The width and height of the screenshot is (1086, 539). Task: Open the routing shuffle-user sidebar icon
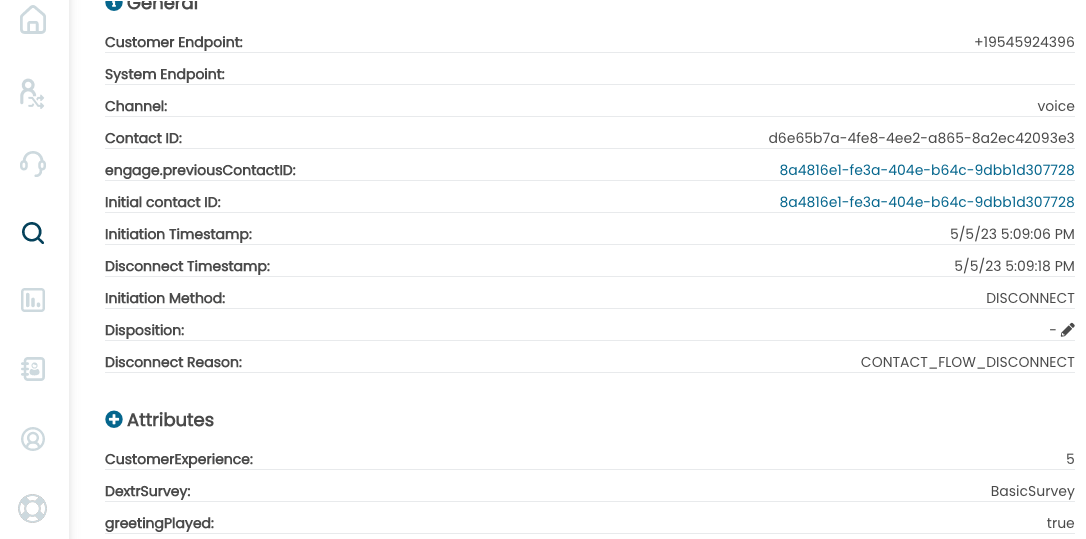[33, 94]
